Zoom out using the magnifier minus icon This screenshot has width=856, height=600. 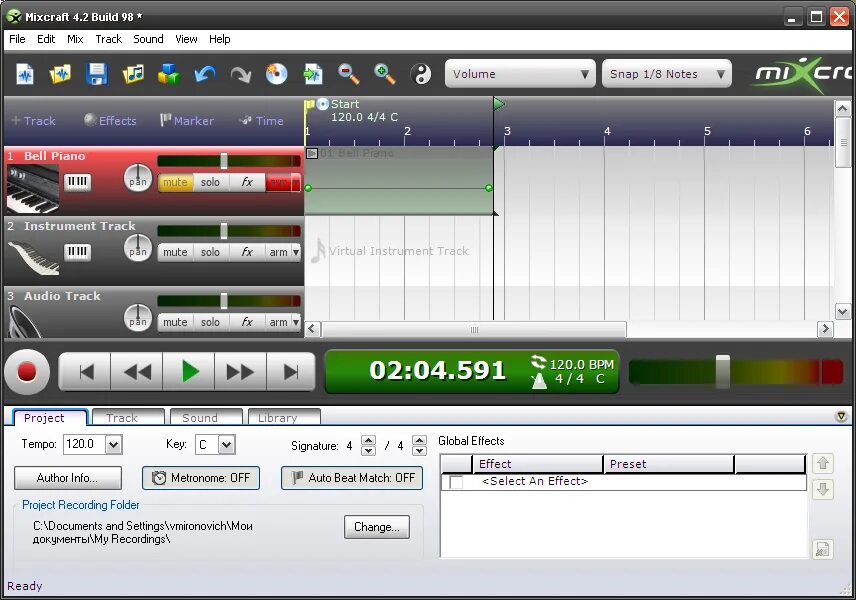[x=347, y=74]
